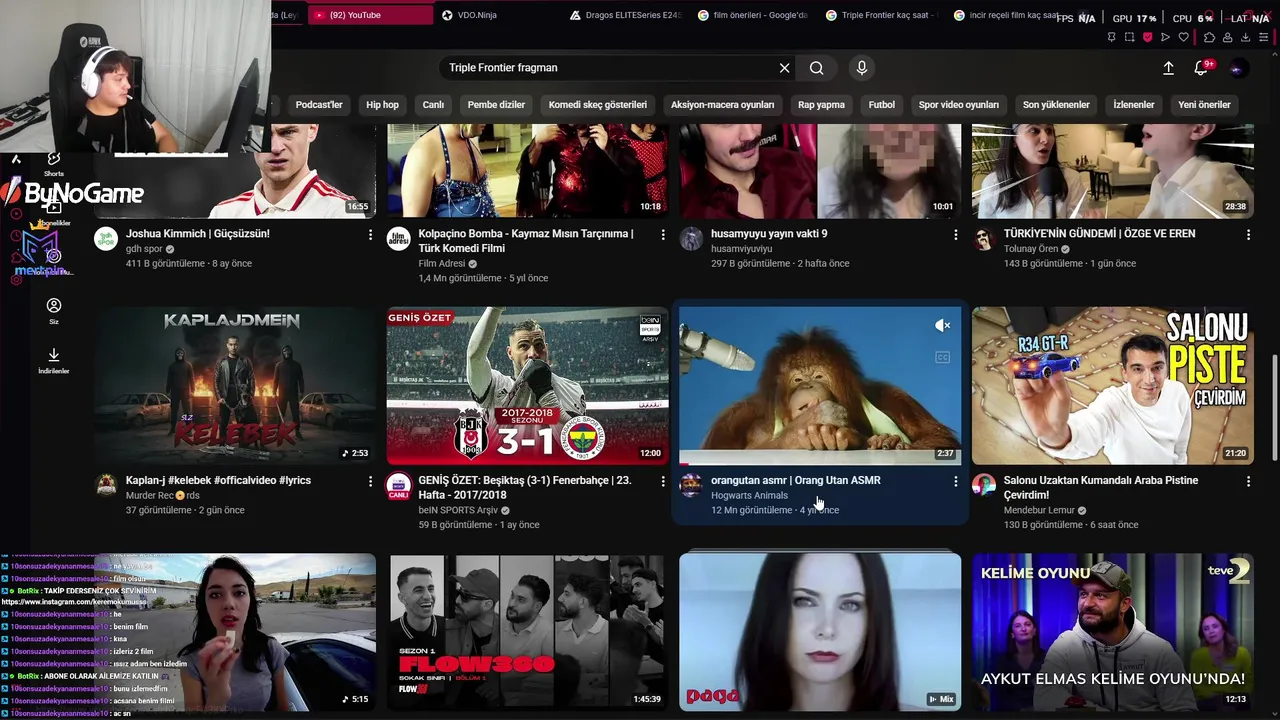Open Shorts in the YouTube sidebar
Viewport: 1280px width, 720px height.
(54, 163)
